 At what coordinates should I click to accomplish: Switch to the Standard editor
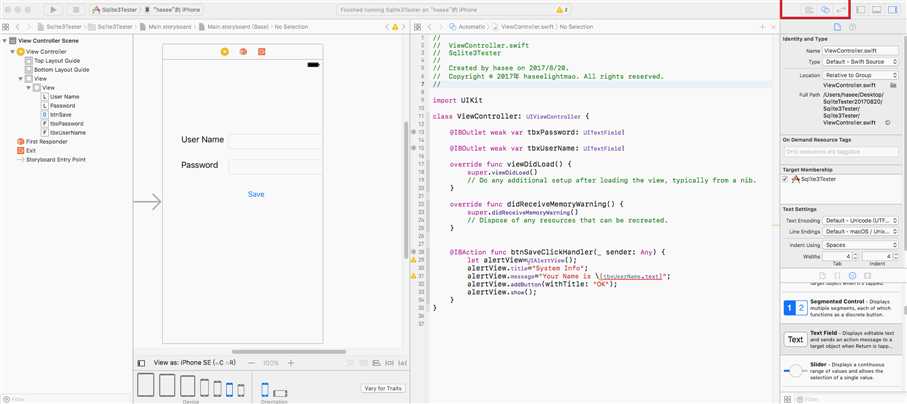pyautogui.click(x=809, y=10)
